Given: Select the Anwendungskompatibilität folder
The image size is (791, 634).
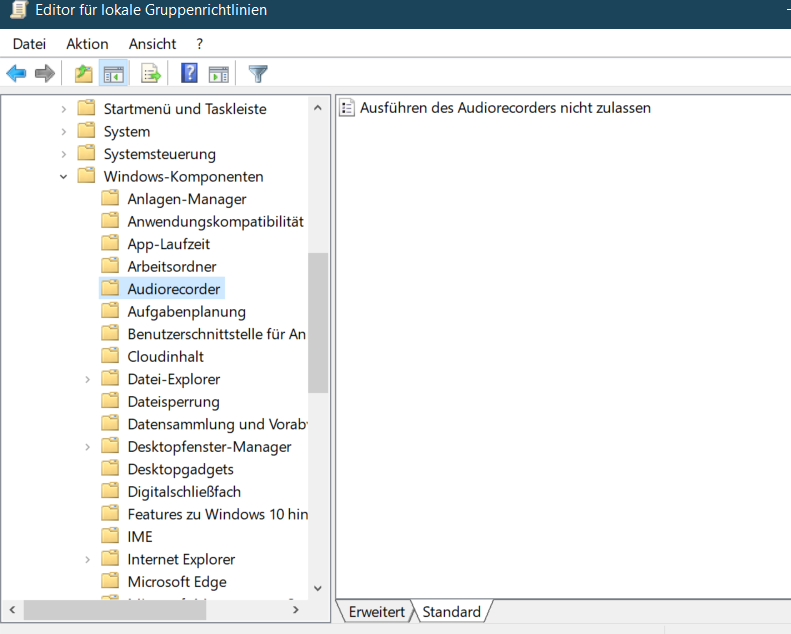Looking at the screenshot, I should tap(215, 221).
